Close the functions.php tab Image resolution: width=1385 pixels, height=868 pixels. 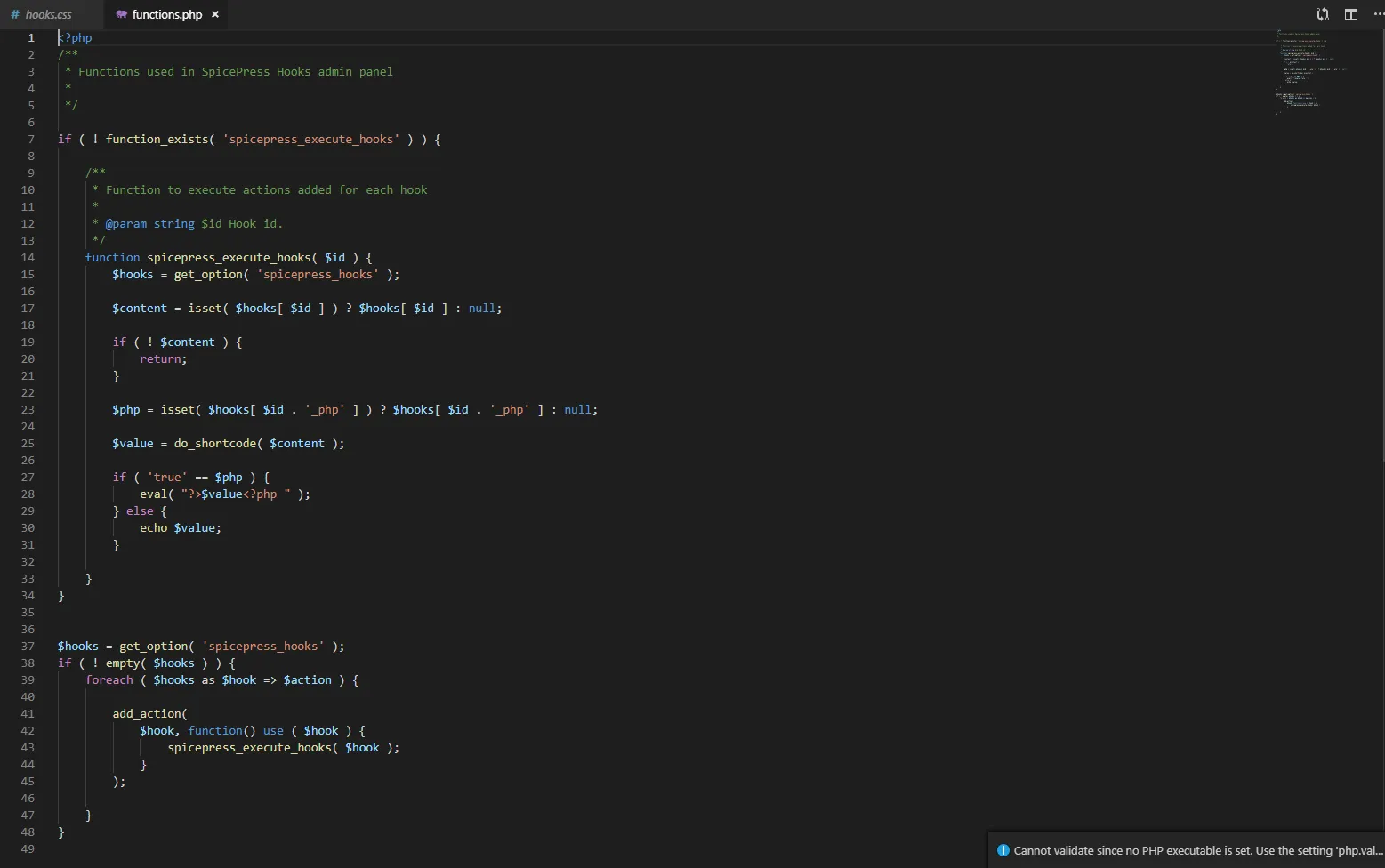(215, 14)
